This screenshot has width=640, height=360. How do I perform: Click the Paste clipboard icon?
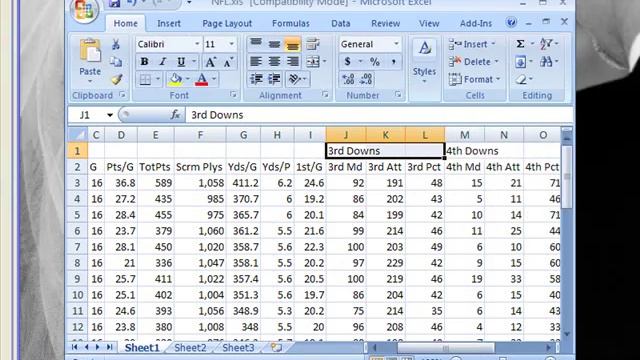[x=90, y=51]
